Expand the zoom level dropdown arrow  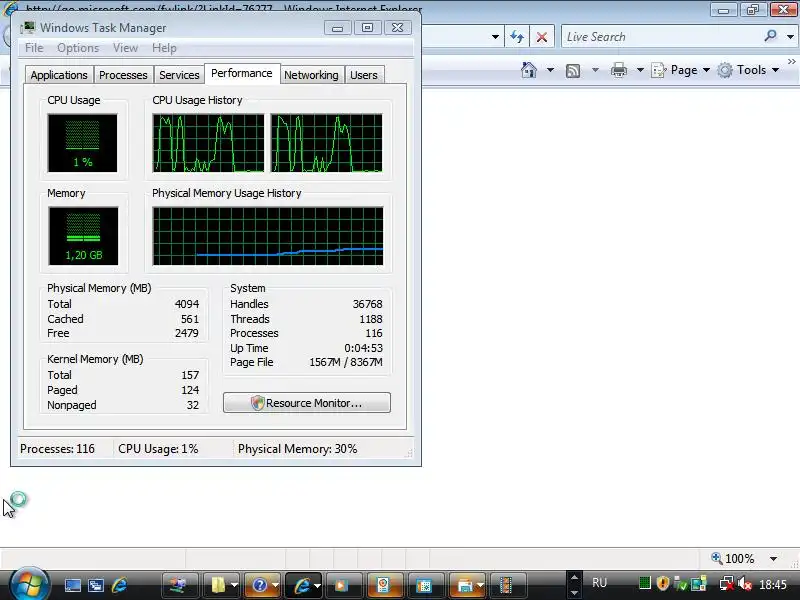click(773, 559)
